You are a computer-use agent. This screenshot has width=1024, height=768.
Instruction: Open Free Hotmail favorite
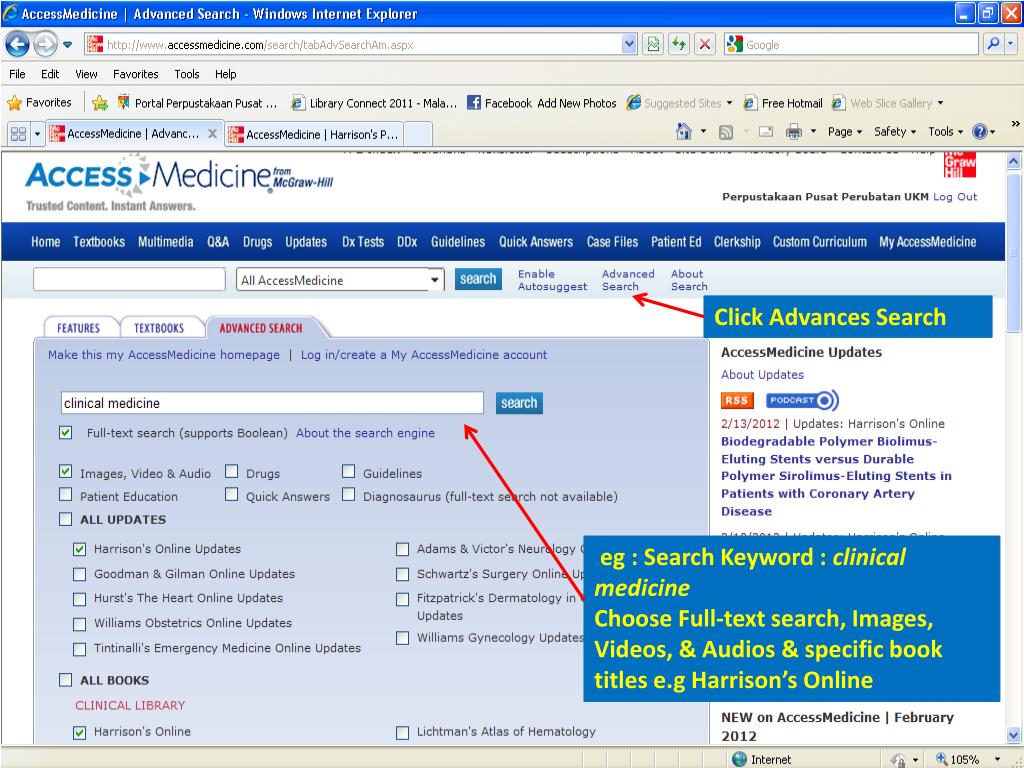[x=783, y=103]
